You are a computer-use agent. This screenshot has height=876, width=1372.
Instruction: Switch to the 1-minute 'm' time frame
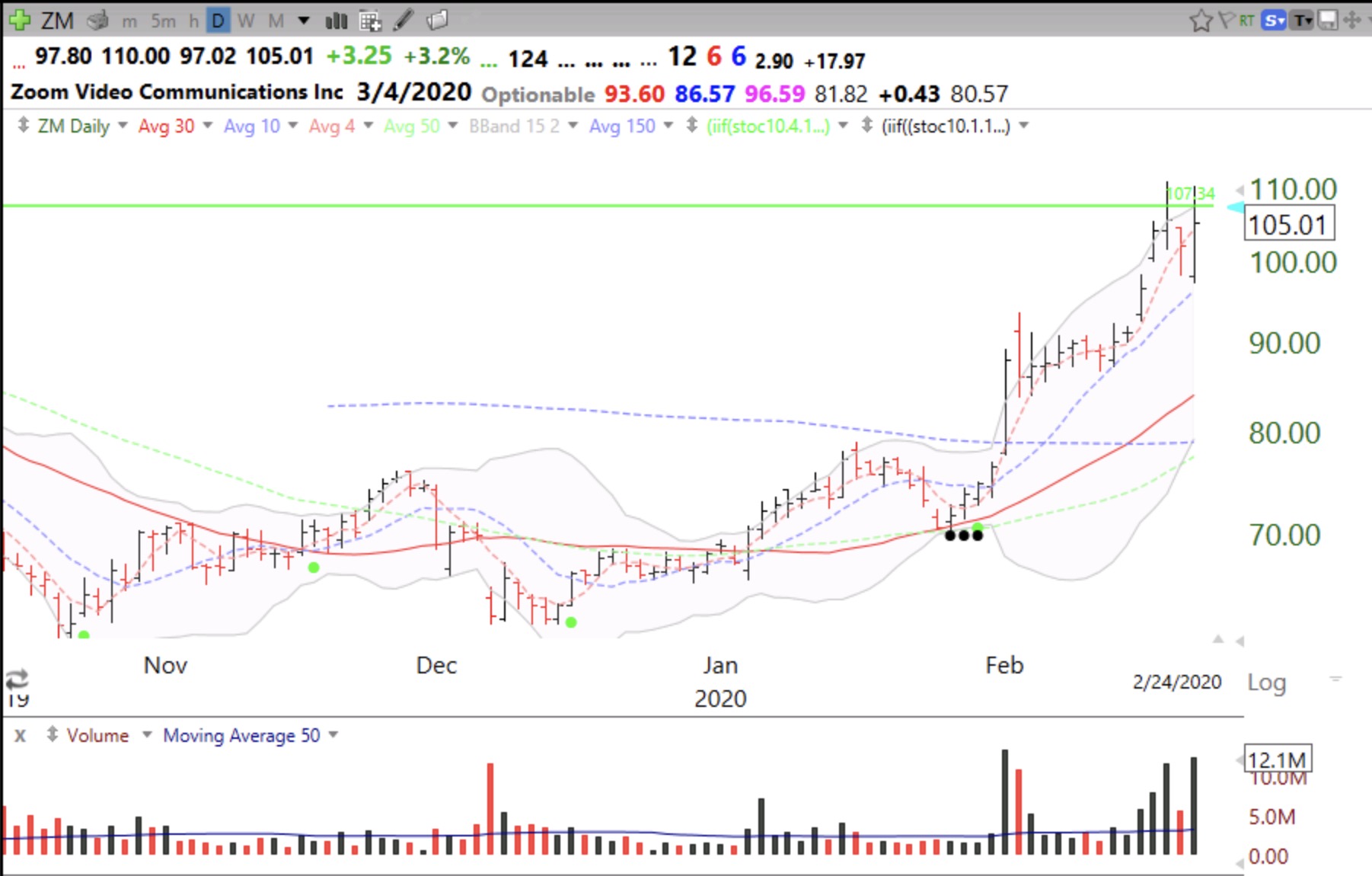(x=129, y=21)
